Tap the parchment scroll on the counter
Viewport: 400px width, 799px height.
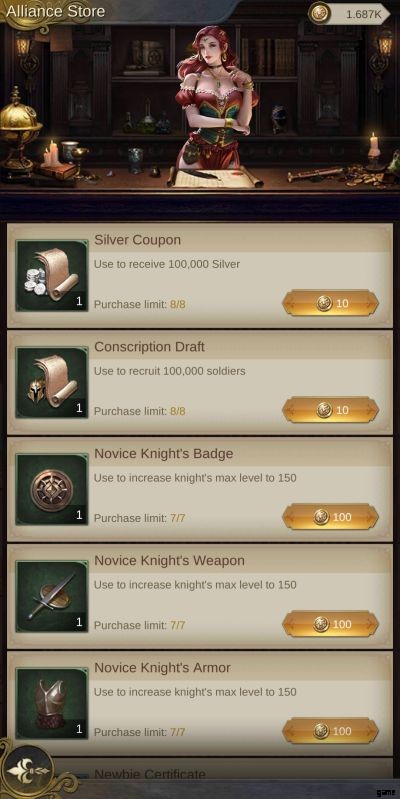pos(215,177)
